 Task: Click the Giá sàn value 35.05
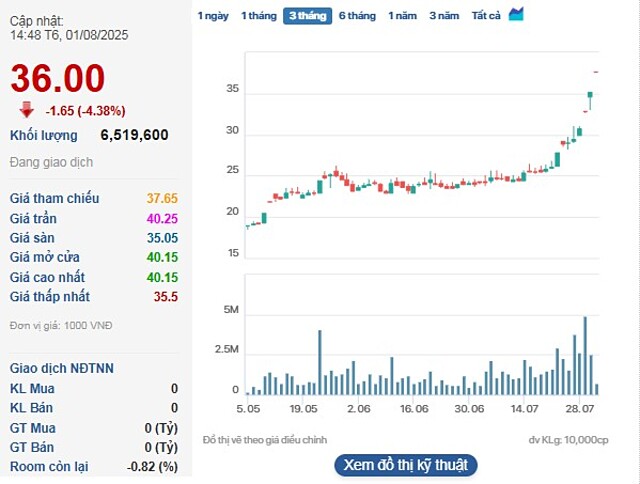(162, 238)
